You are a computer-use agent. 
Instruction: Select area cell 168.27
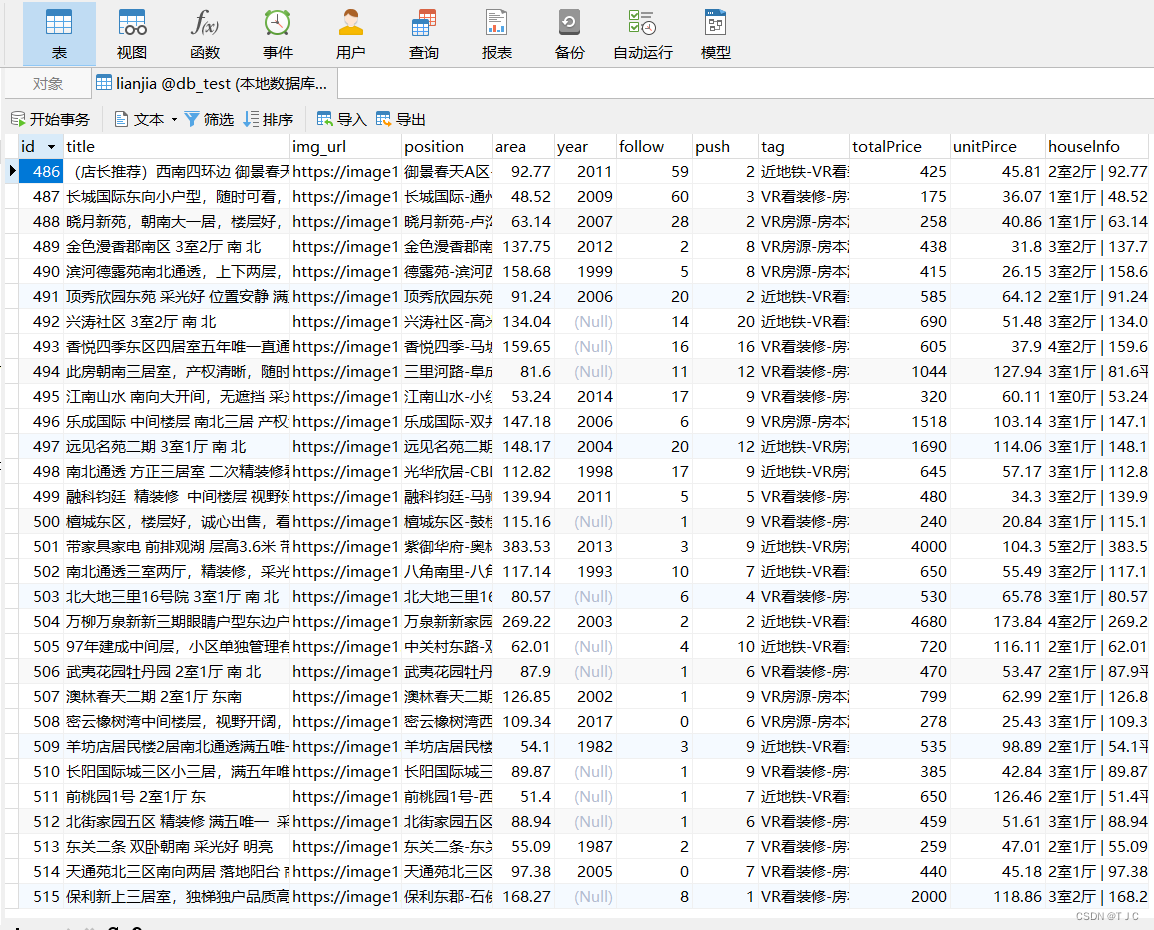tap(523, 897)
